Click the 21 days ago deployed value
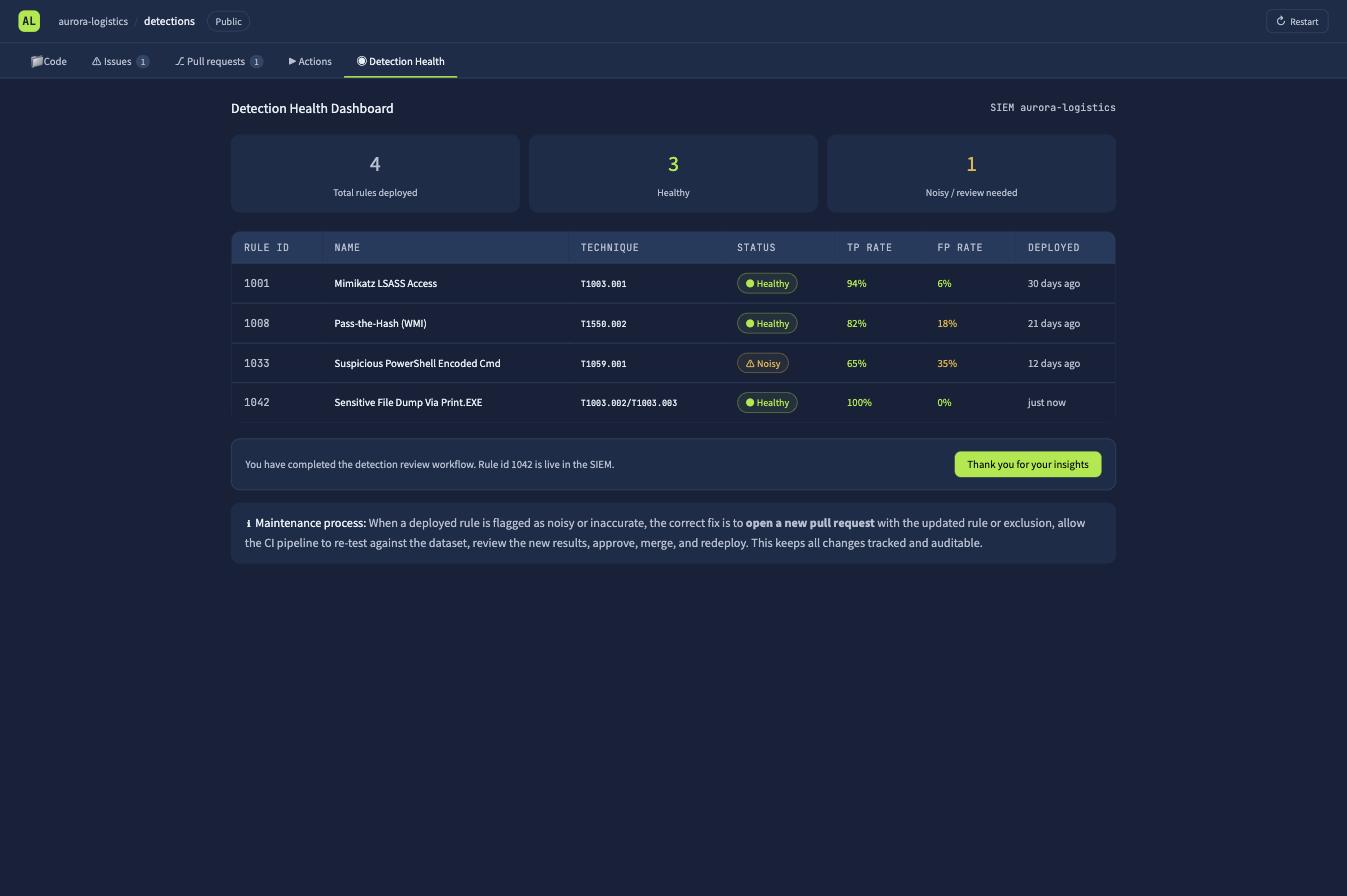This screenshot has height=896, width=1347. [x=1054, y=324]
